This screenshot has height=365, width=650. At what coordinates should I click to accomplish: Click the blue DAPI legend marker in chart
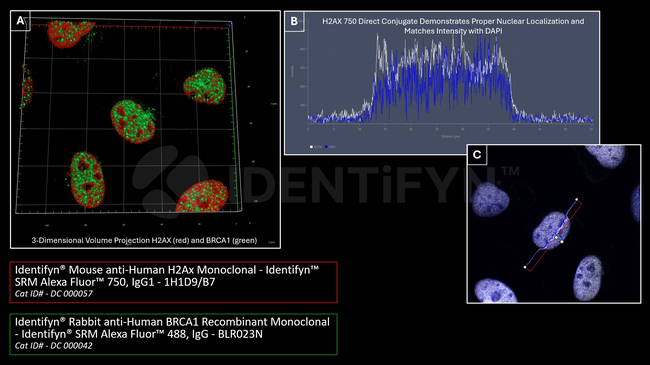[x=327, y=147]
